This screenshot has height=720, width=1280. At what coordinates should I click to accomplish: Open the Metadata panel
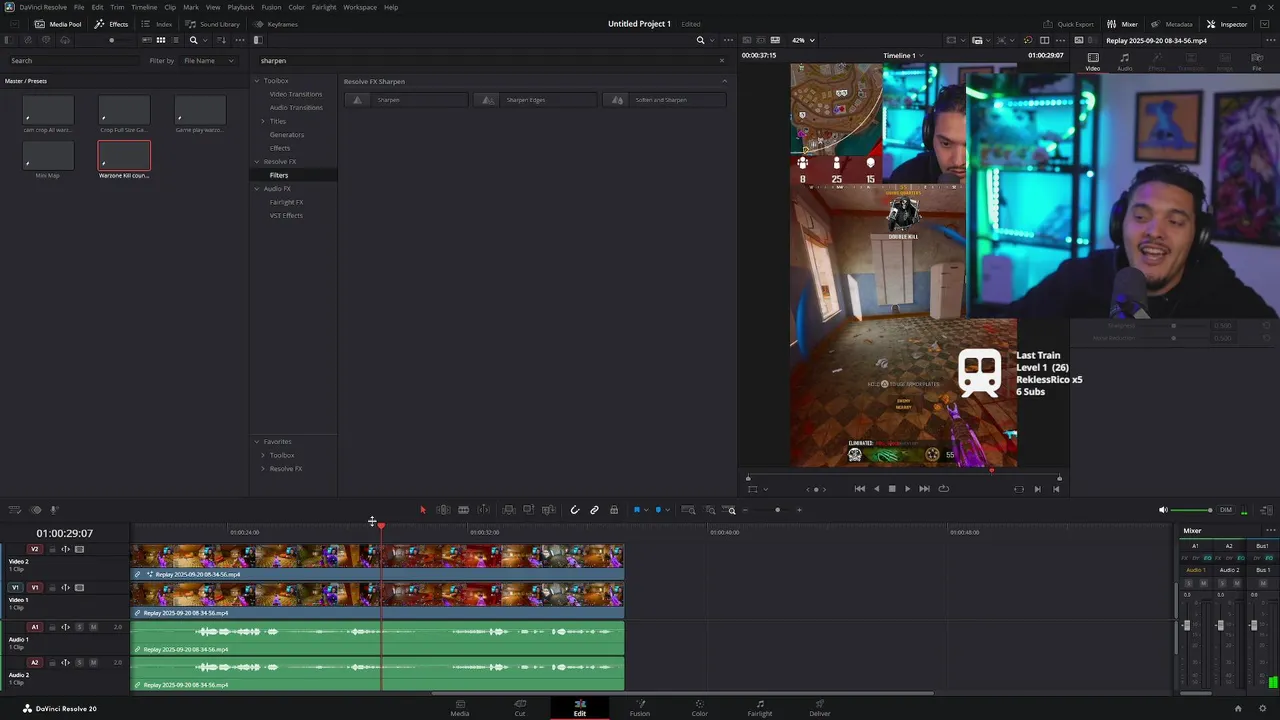pyautogui.click(x=1171, y=24)
